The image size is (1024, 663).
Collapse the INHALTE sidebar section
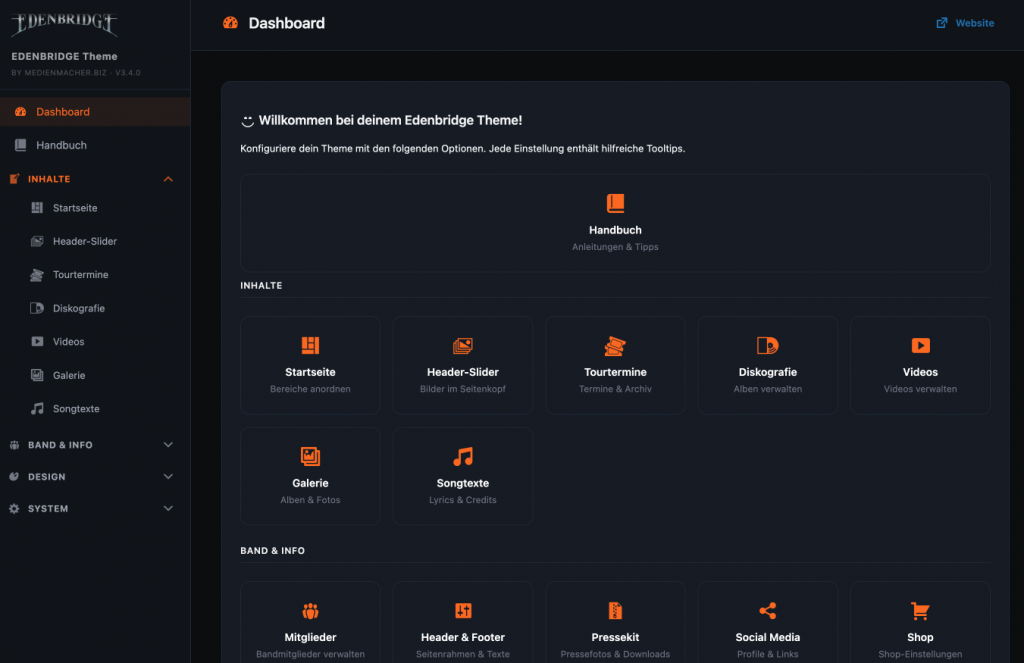168,179
